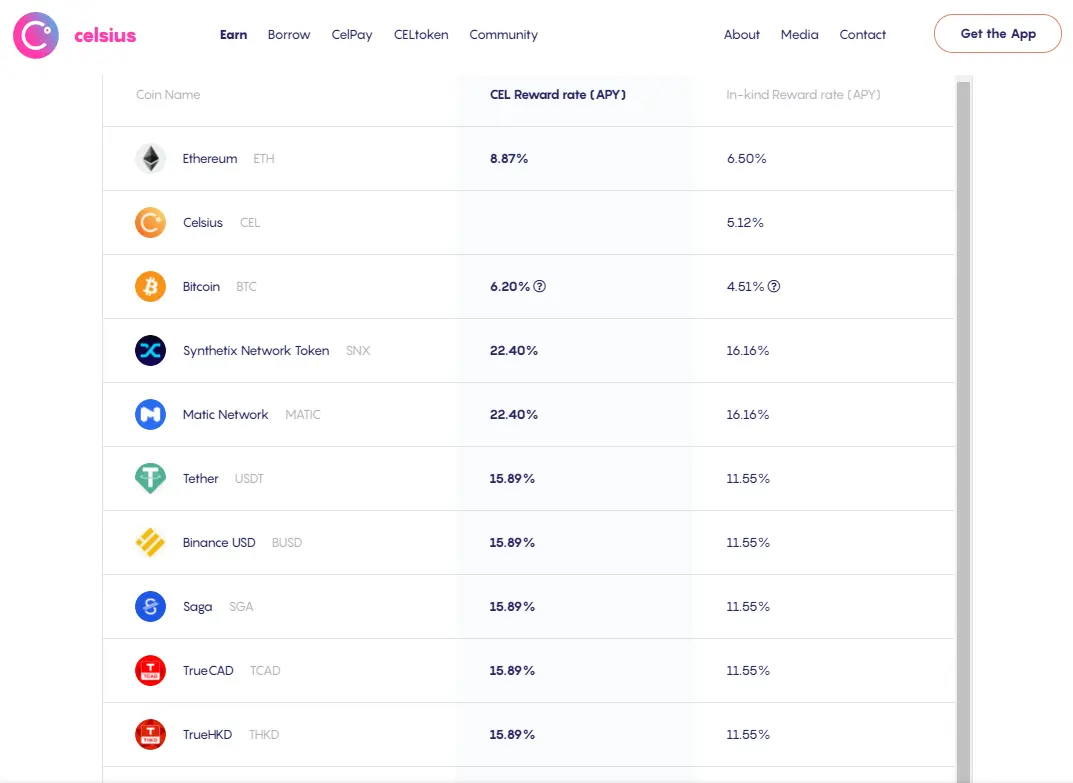Viewport: 1073px width, 783px height.
Task: Open the CELtoken nav item
Action: [421, 34]
